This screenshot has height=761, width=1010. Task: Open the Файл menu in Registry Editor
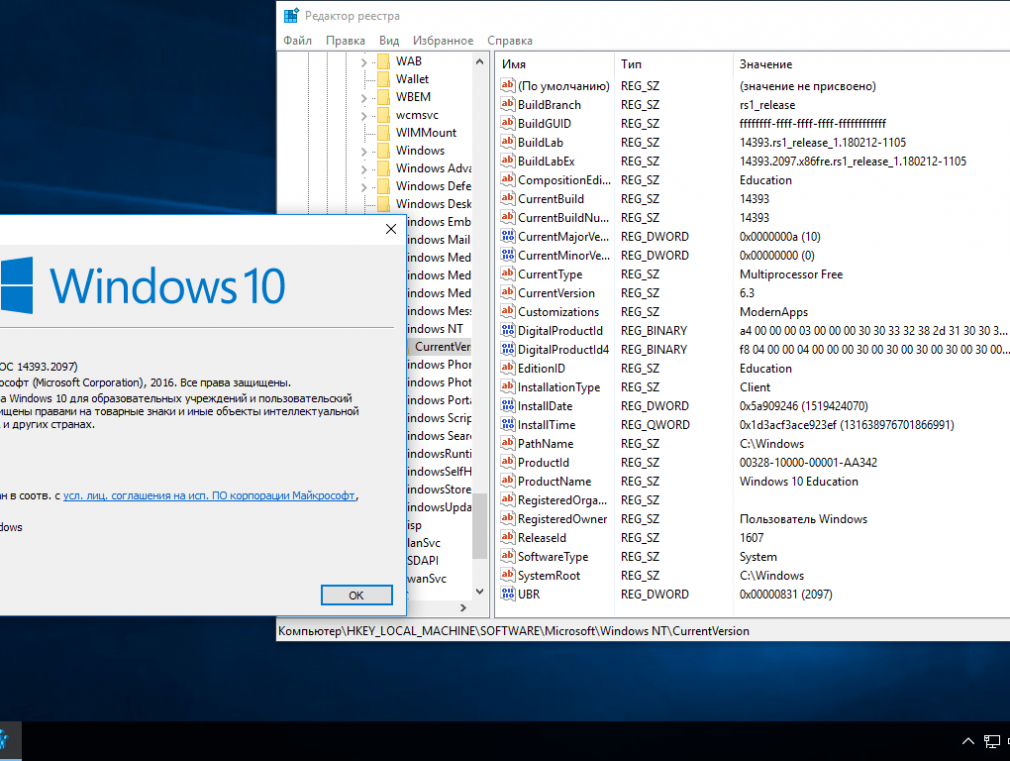tap(297, 41)
